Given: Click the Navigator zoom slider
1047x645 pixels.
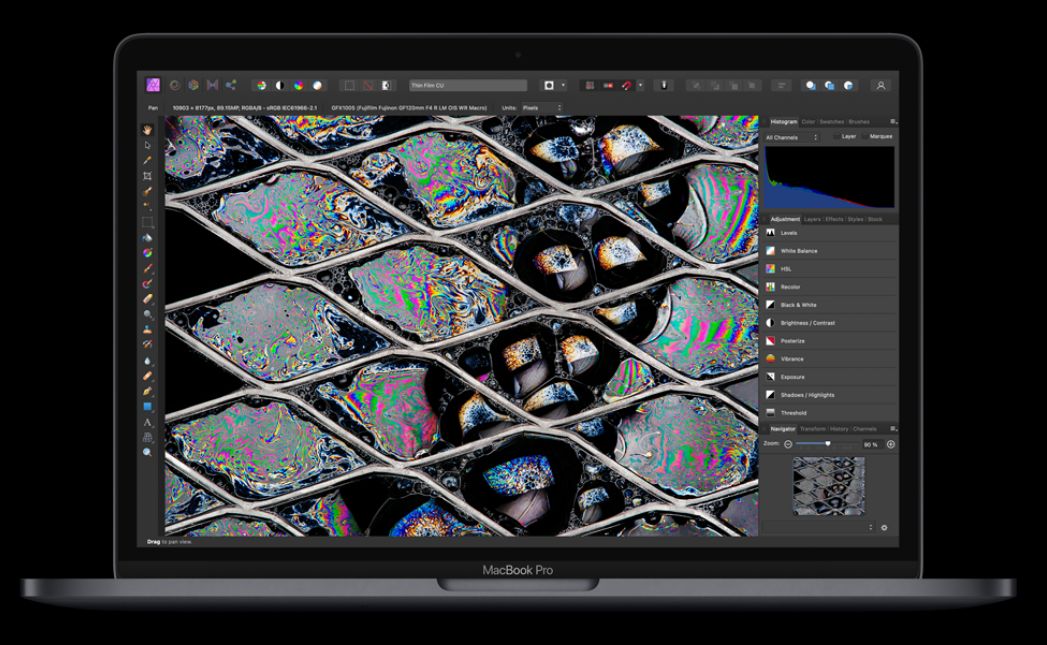Looking at the screenshot, I should (827, 444).
